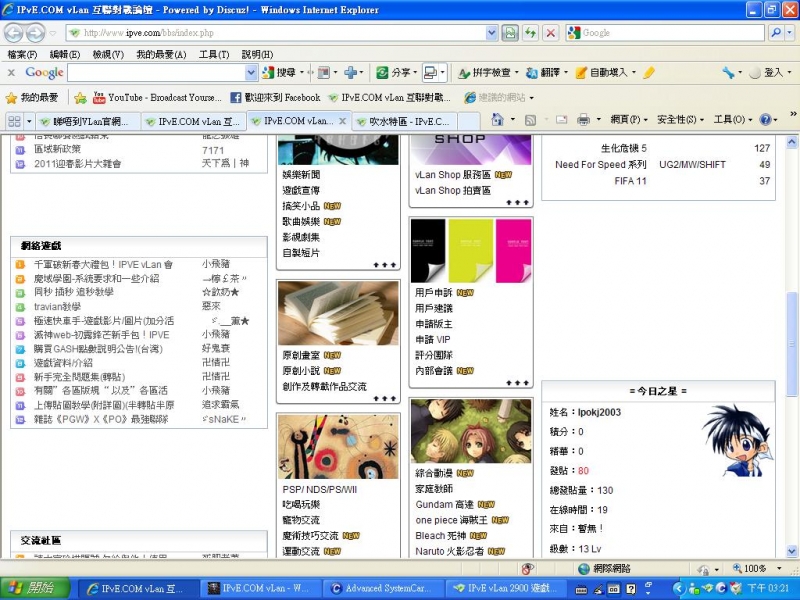Click the Quick Tabs grid icon
This screenshot has width=800, height=600.
[14, 121]
